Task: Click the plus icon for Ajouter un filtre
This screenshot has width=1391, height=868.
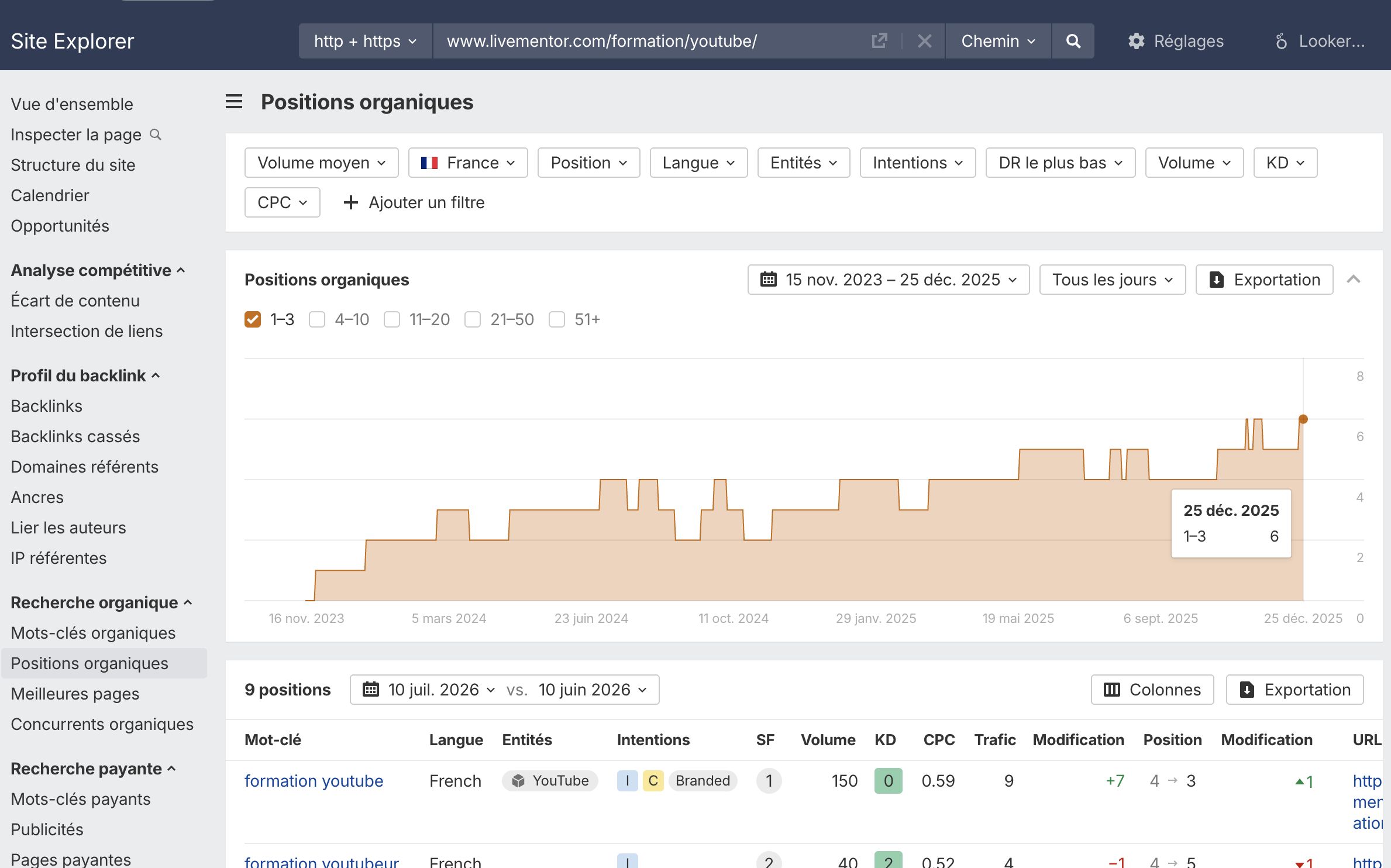Action: pyautogui.click(x=350, y=202)
